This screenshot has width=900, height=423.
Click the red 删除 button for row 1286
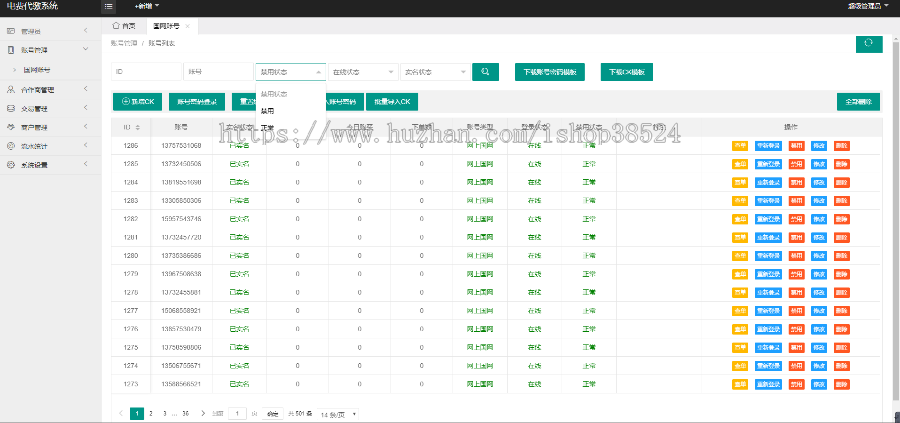(842, 146)
